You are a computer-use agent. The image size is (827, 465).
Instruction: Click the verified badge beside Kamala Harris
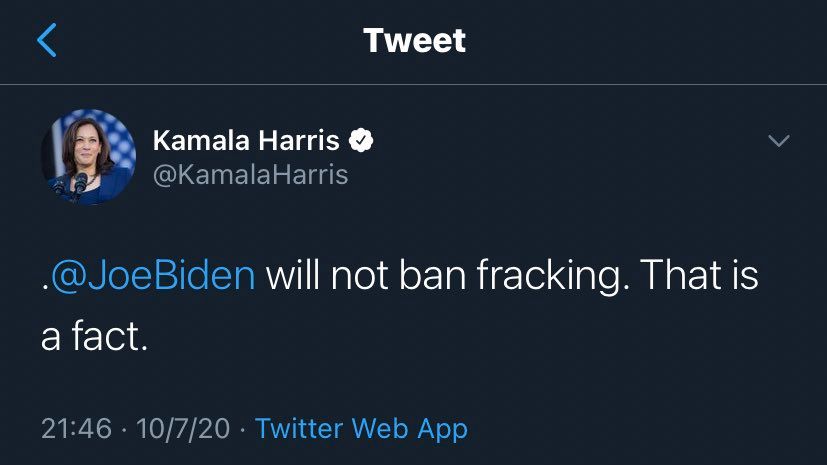pyautogui.click(x=361, y=141)
